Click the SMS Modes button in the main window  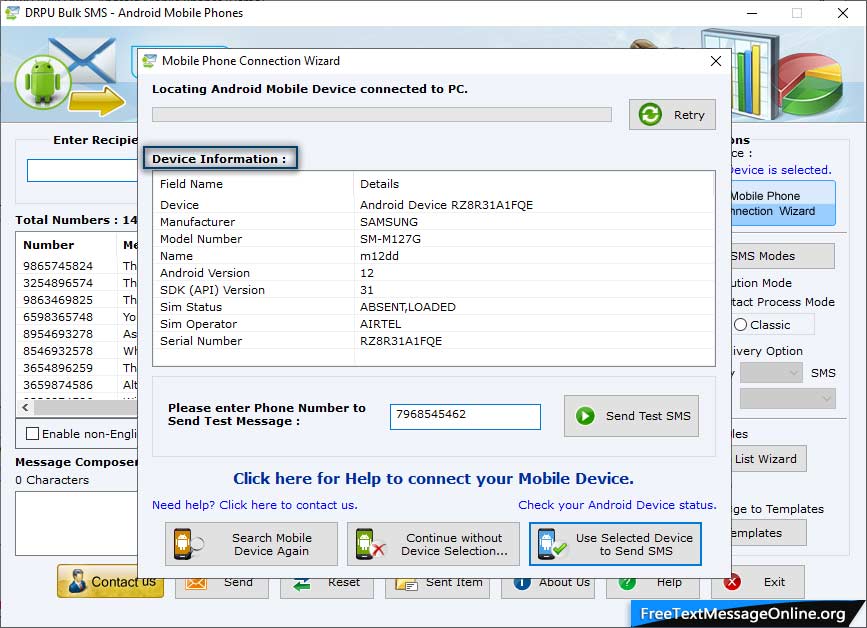point(782,256)
